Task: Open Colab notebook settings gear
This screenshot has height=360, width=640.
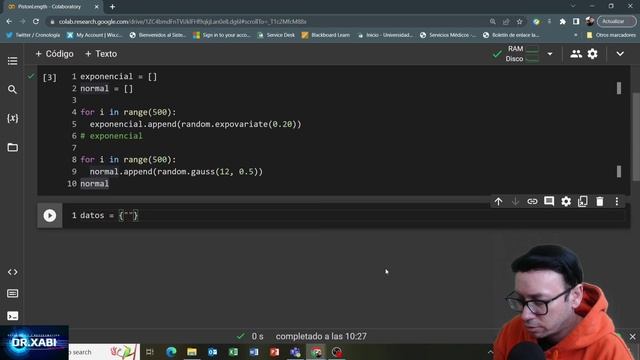Action: [593, 54]
